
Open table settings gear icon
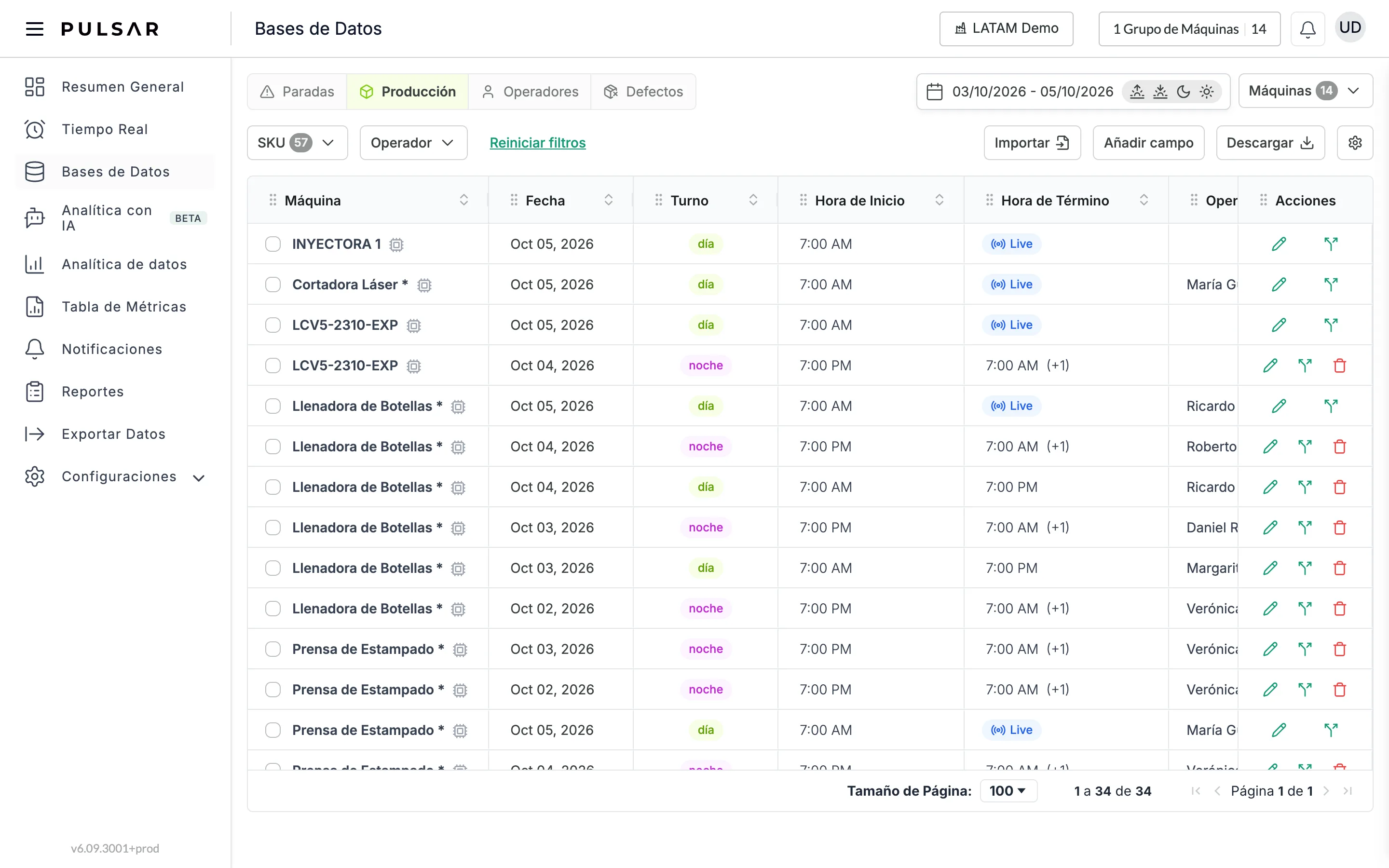pos(1355,142)
